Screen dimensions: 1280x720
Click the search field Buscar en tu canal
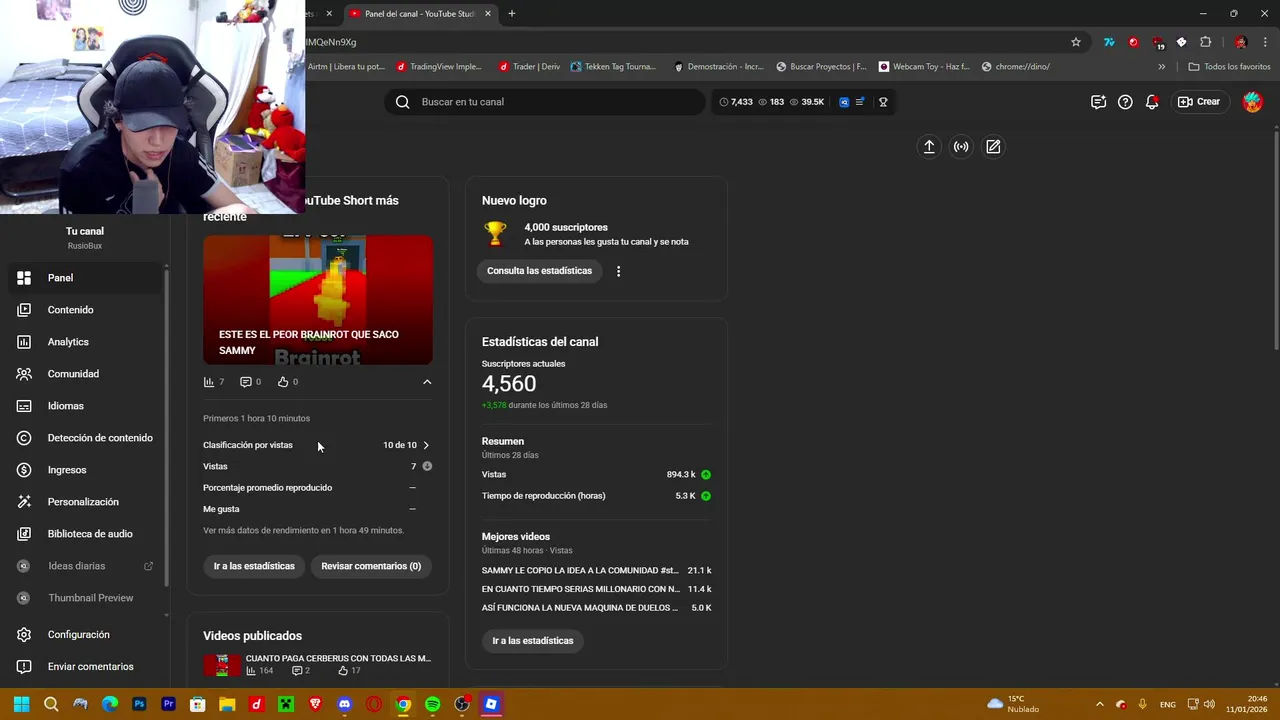tap(545, 102)
